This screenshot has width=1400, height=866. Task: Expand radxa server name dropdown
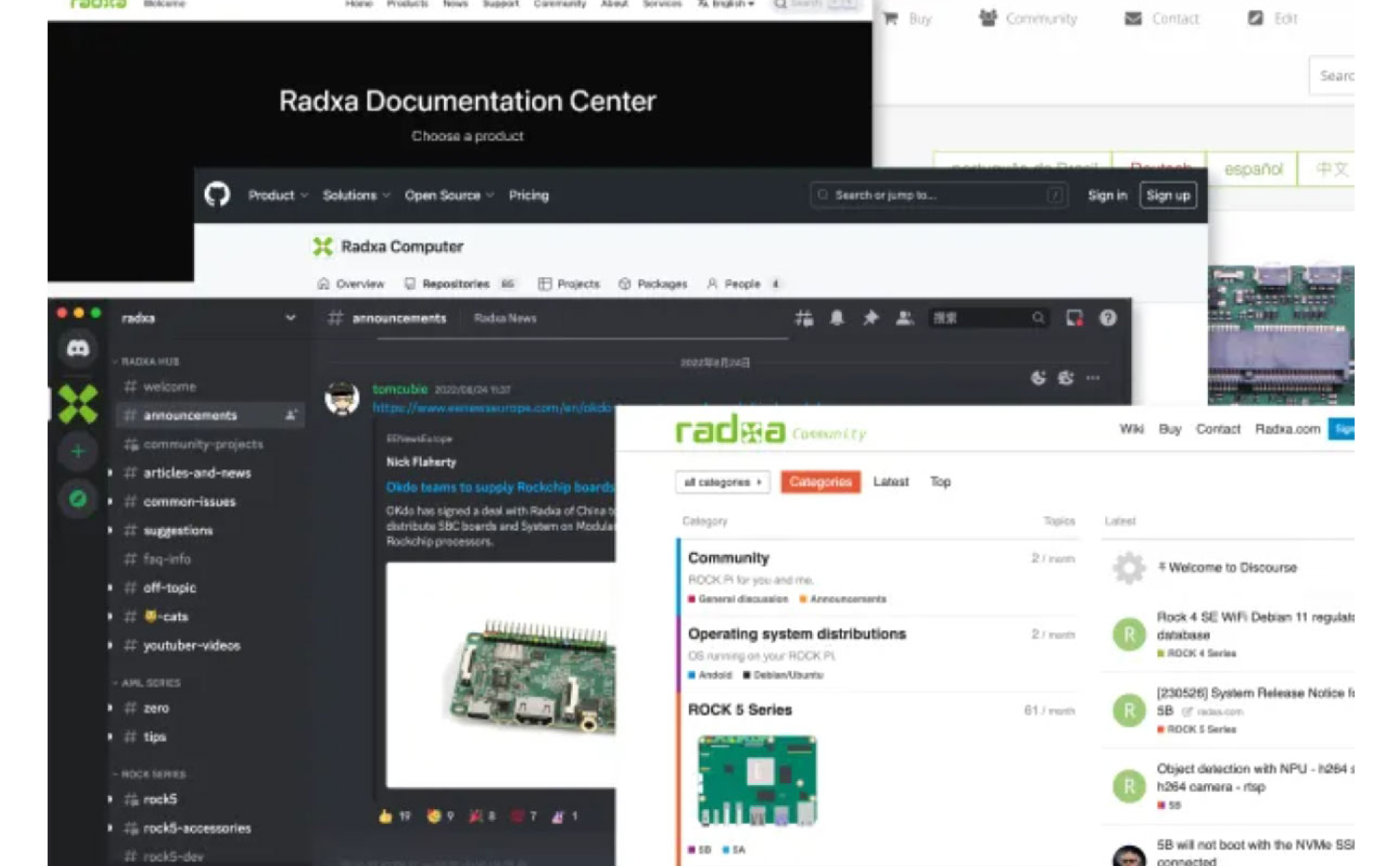coord(290,318)
